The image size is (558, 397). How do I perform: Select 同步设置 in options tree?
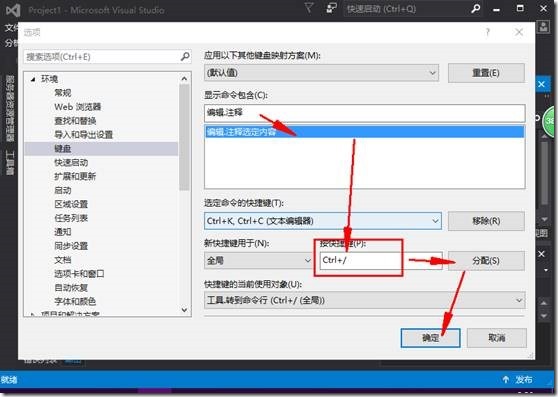(71, 246)
